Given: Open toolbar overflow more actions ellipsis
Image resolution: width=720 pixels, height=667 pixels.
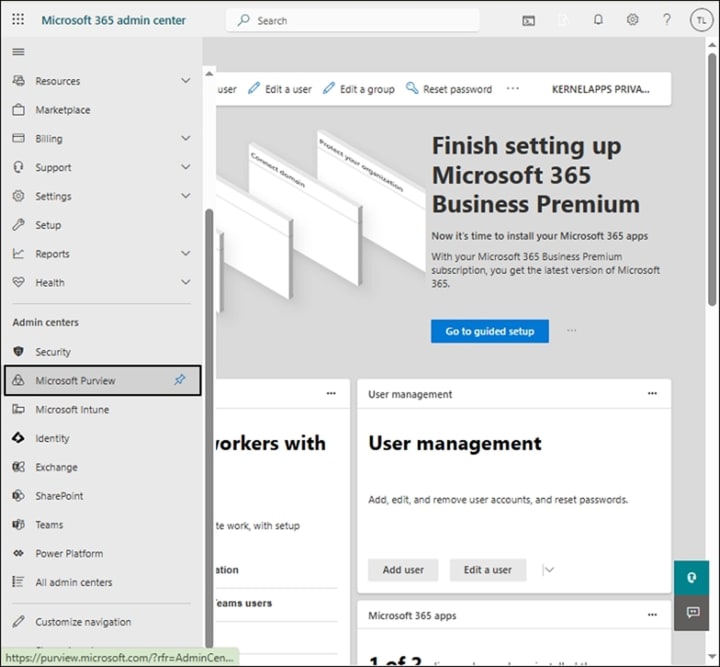Looking at the screenshot, I should [x=513, y=88].
